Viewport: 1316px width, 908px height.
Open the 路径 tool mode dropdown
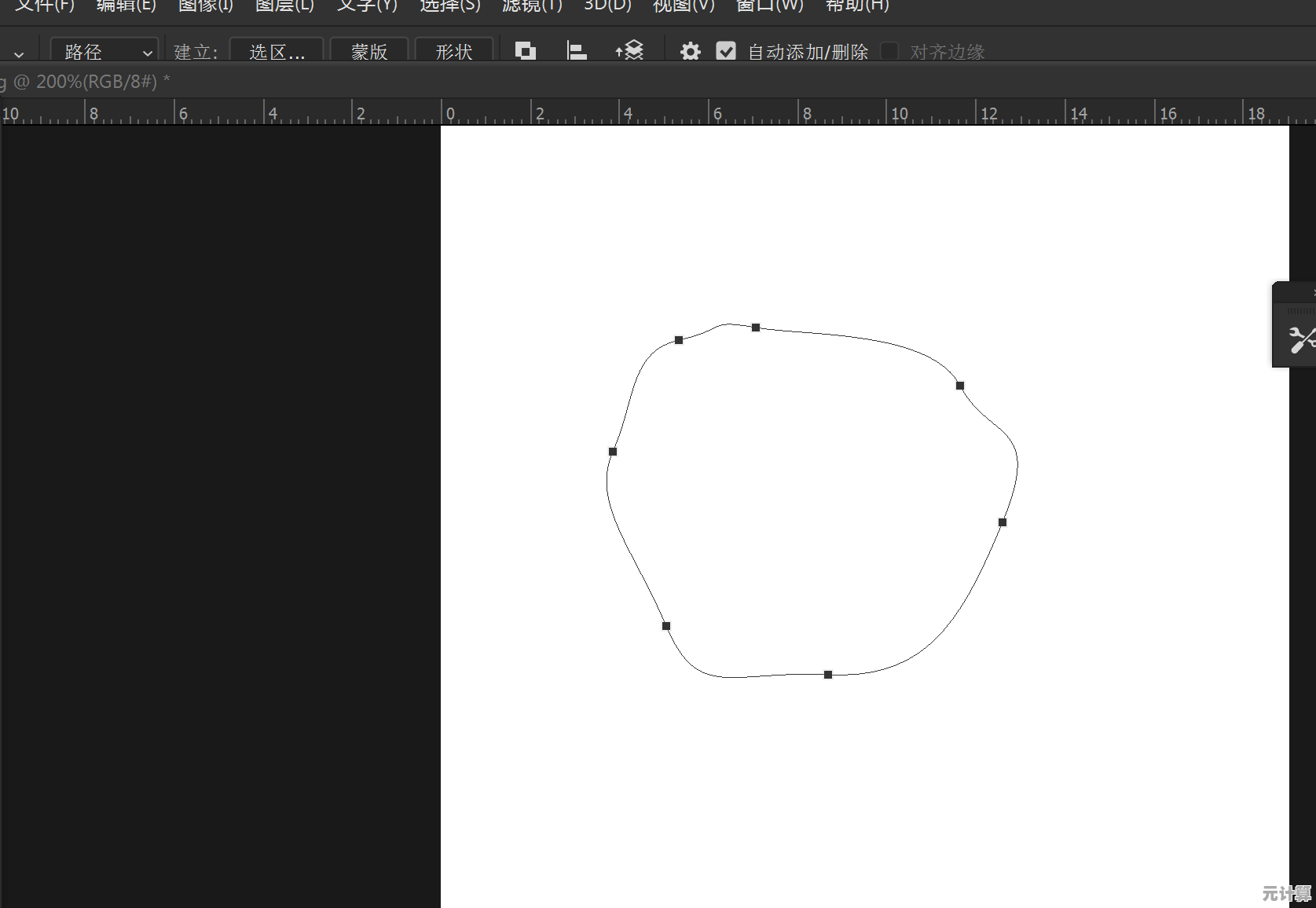pos(104,52)
